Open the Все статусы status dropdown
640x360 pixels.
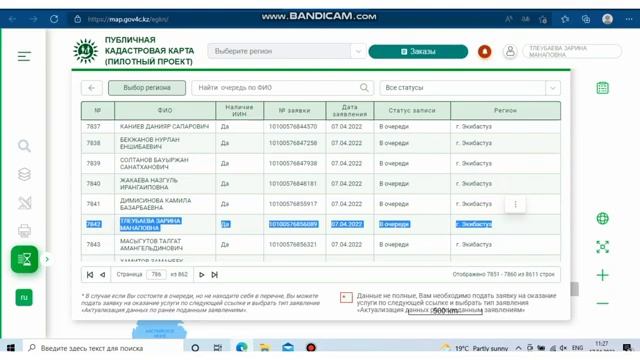470,88
